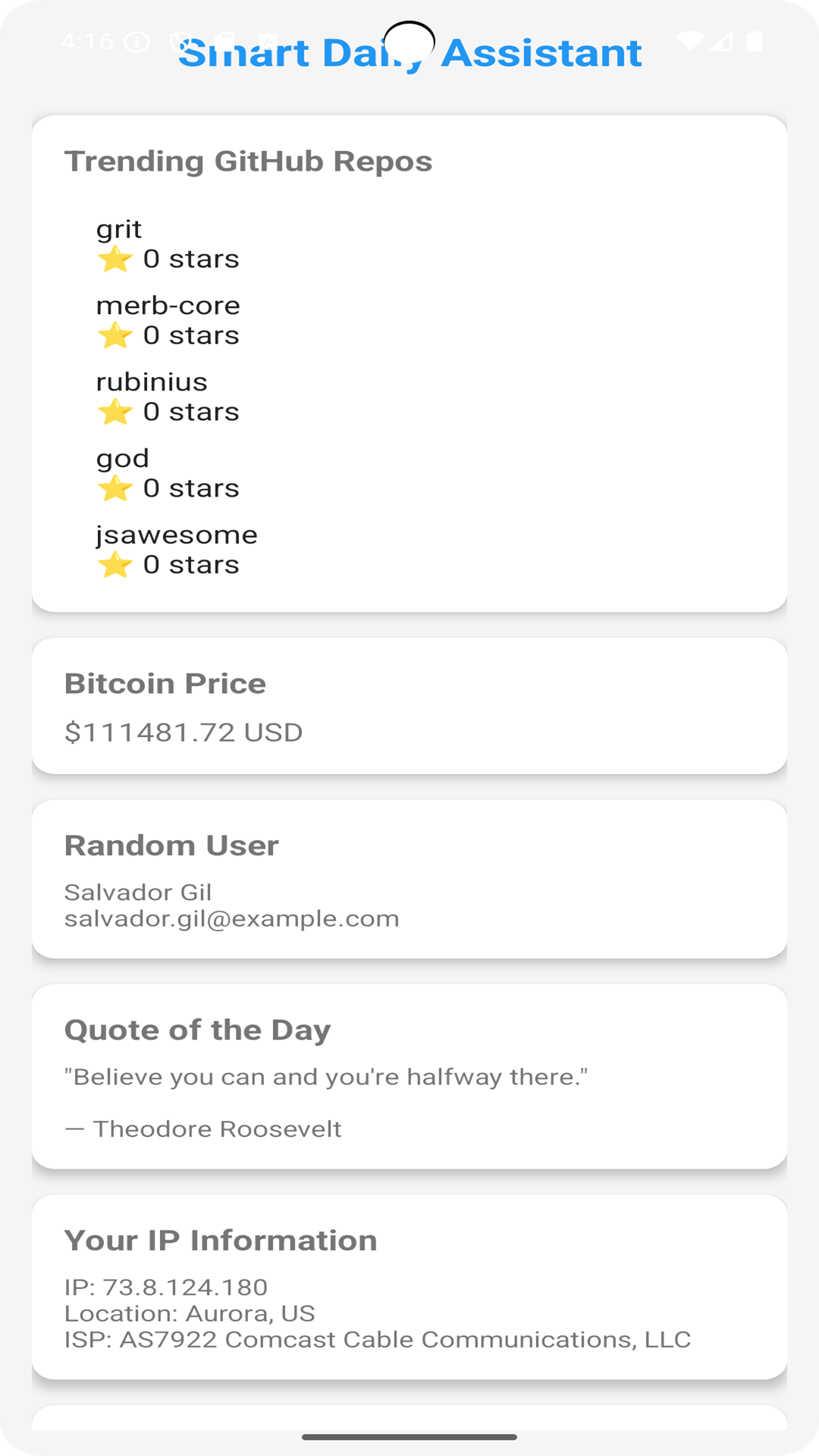Image resolution: width=819 pixels, height=1456 pixels.
Task: Click the salvador.gil@example.com email address
Action: click(231, 919)
